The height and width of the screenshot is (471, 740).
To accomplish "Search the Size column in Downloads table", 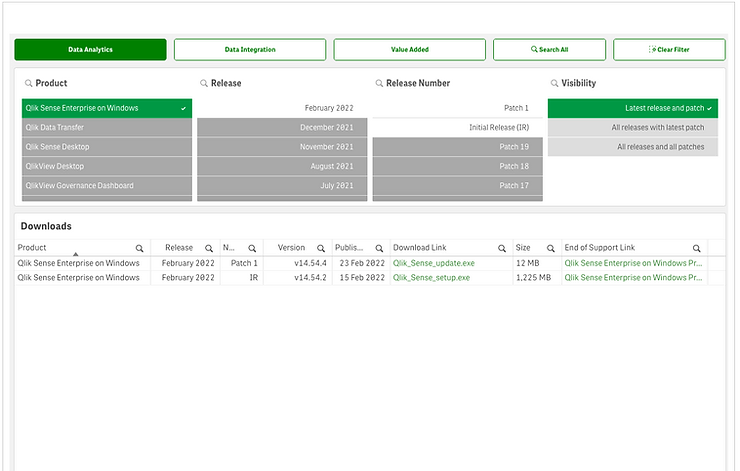I will click(550, 248).
